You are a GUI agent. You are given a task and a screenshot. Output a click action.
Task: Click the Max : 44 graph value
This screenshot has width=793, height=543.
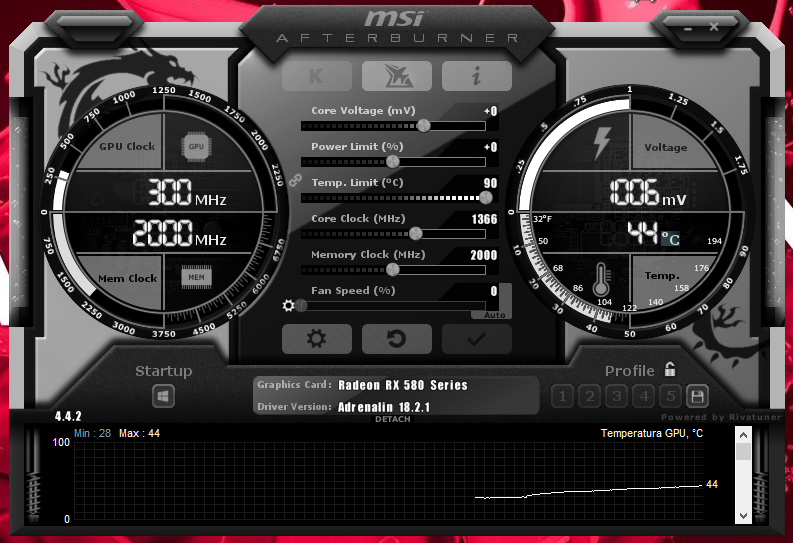[x=139, y=433]
